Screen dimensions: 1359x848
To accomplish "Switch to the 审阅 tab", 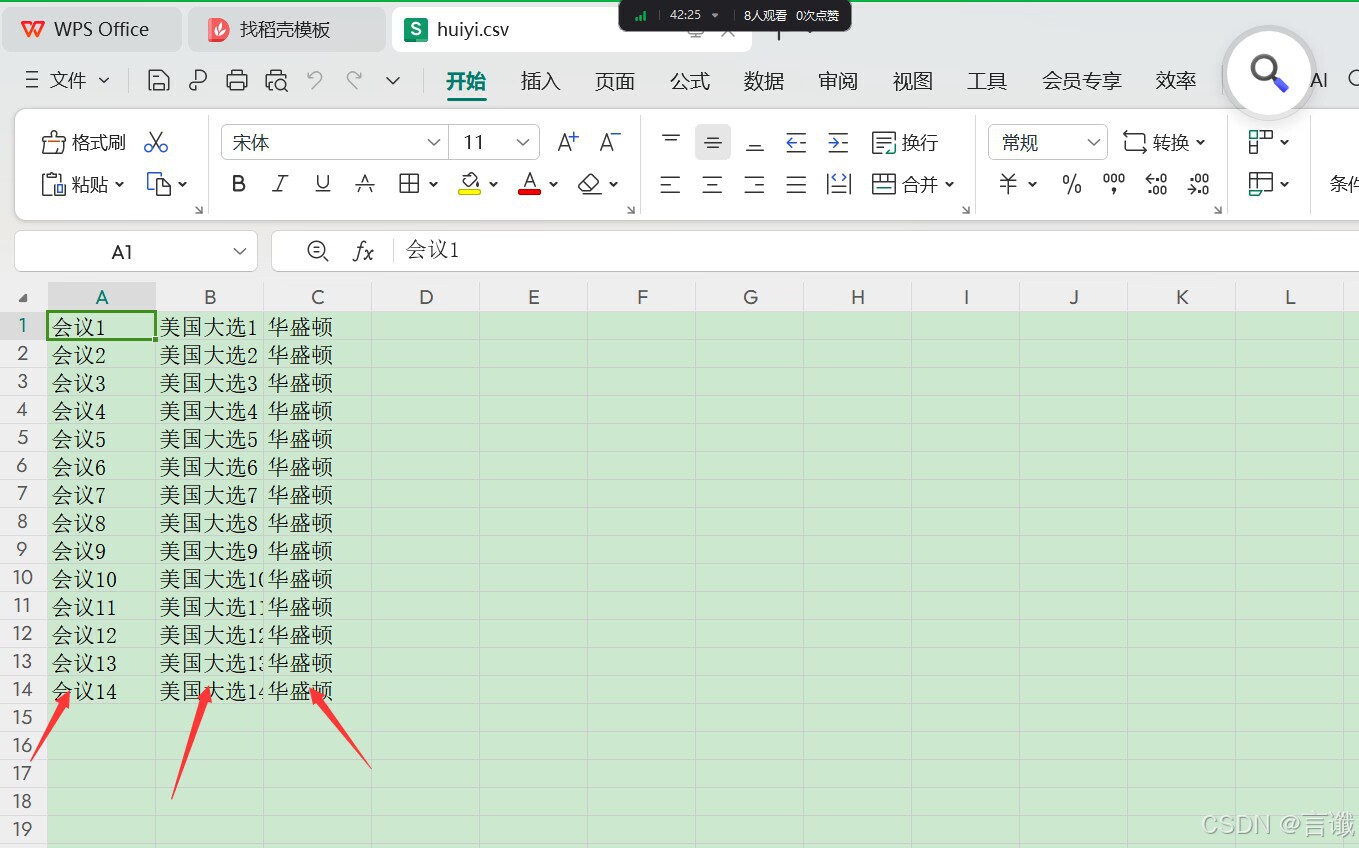I will tap(838, 81).
